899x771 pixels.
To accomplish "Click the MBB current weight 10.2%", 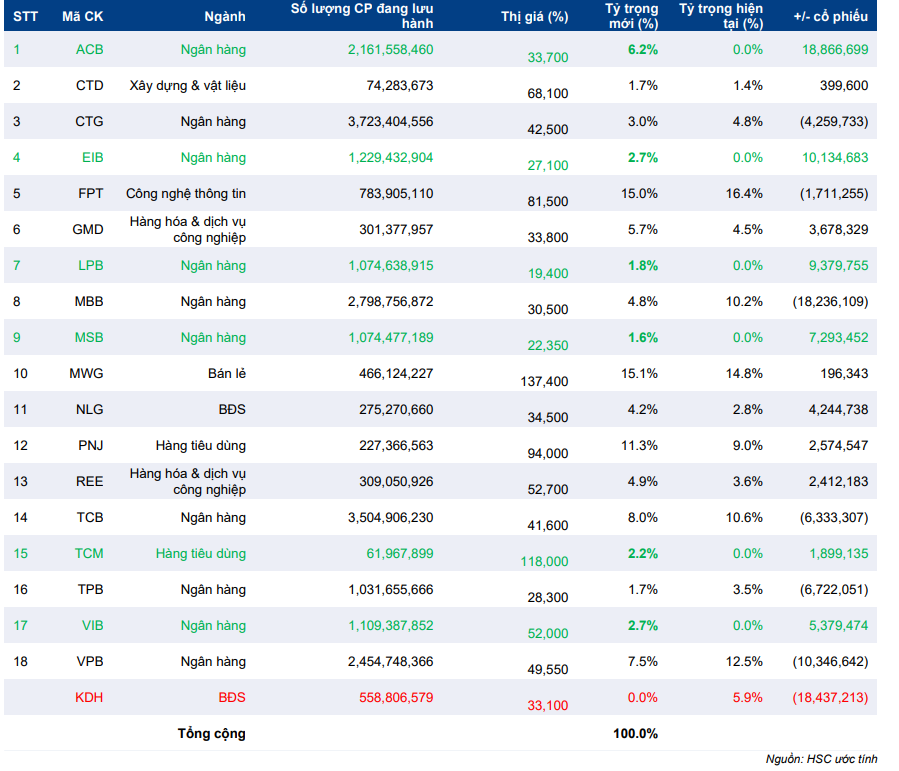I will point(746,301).
